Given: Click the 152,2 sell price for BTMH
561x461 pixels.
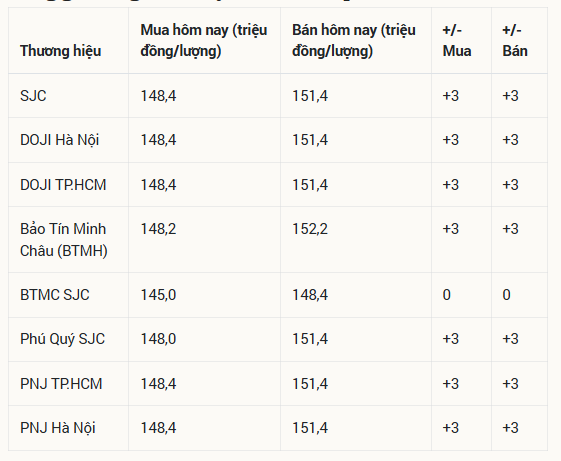Looking at the screenshot, I should pyautogui.click(x=310, y=229).
